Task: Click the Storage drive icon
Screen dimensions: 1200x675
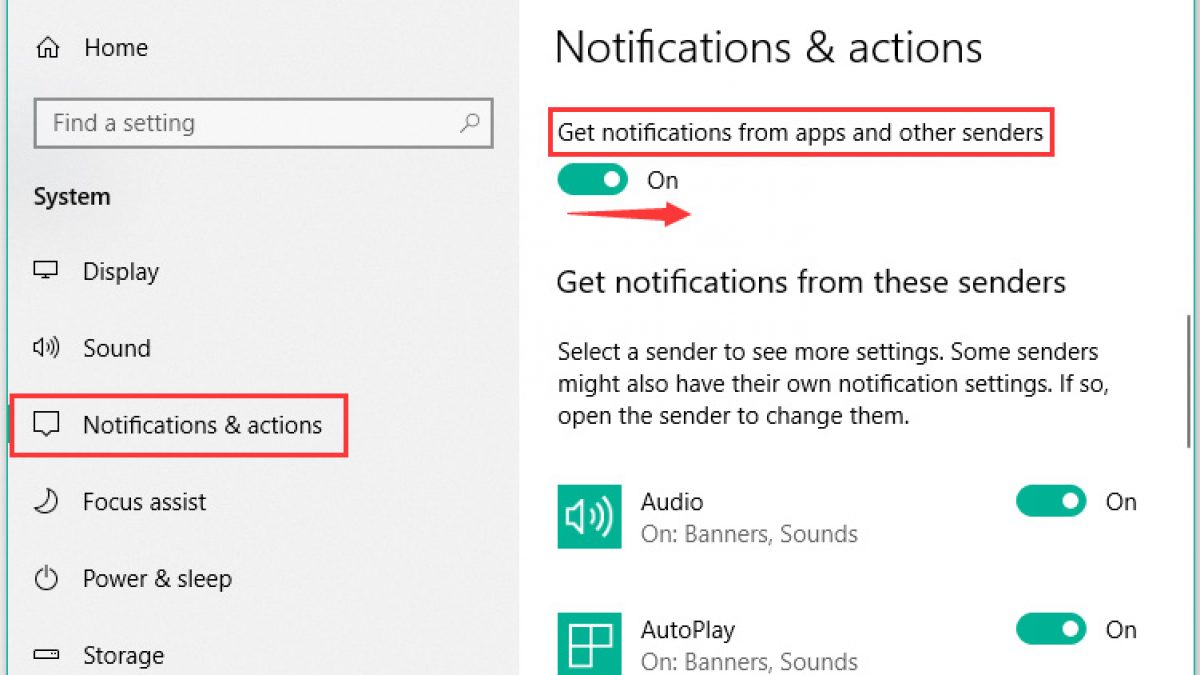Action: [x=46, y=655]
